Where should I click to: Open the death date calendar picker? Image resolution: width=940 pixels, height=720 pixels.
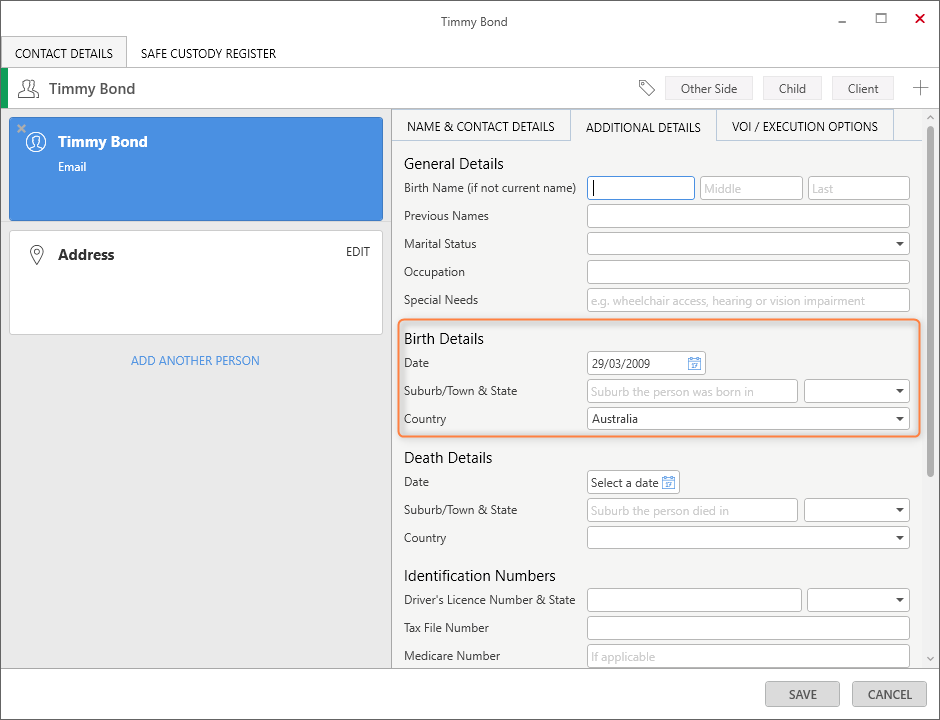669,483
